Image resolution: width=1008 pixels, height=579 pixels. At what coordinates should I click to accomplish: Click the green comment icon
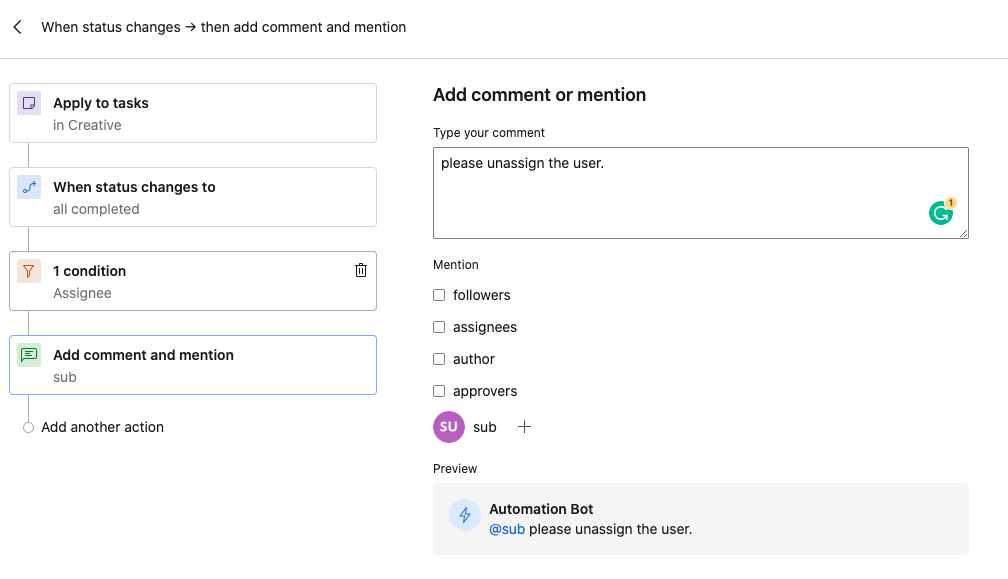[x=29, y=355]
